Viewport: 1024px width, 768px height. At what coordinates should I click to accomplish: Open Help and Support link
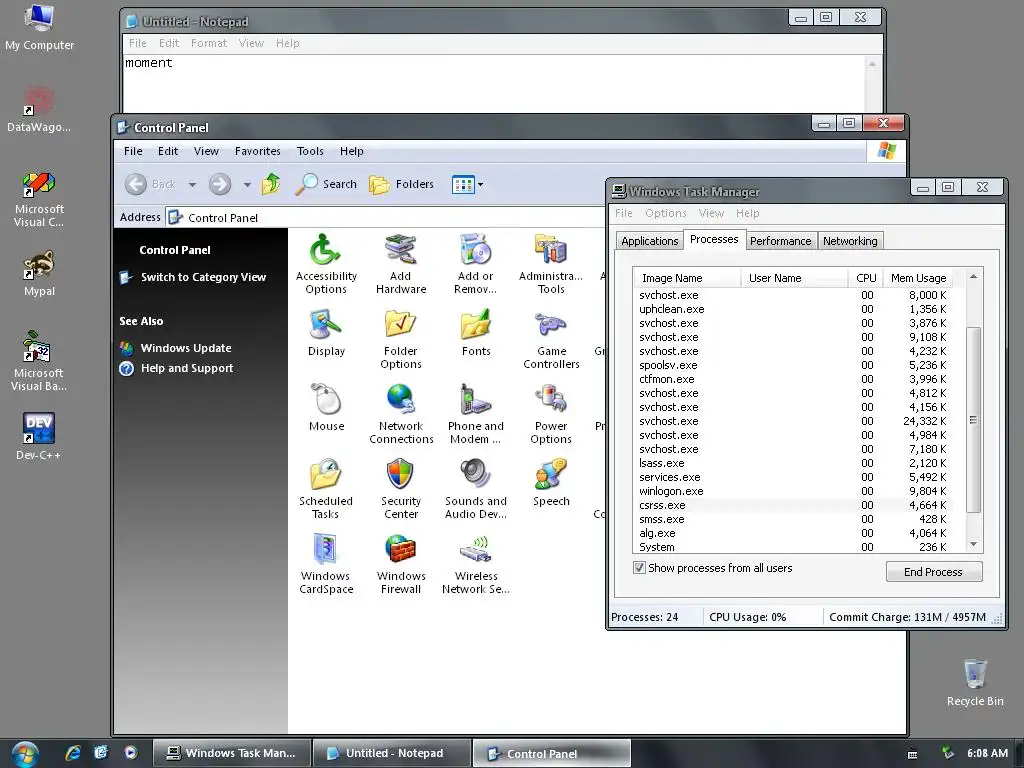(x=187, y=368)
